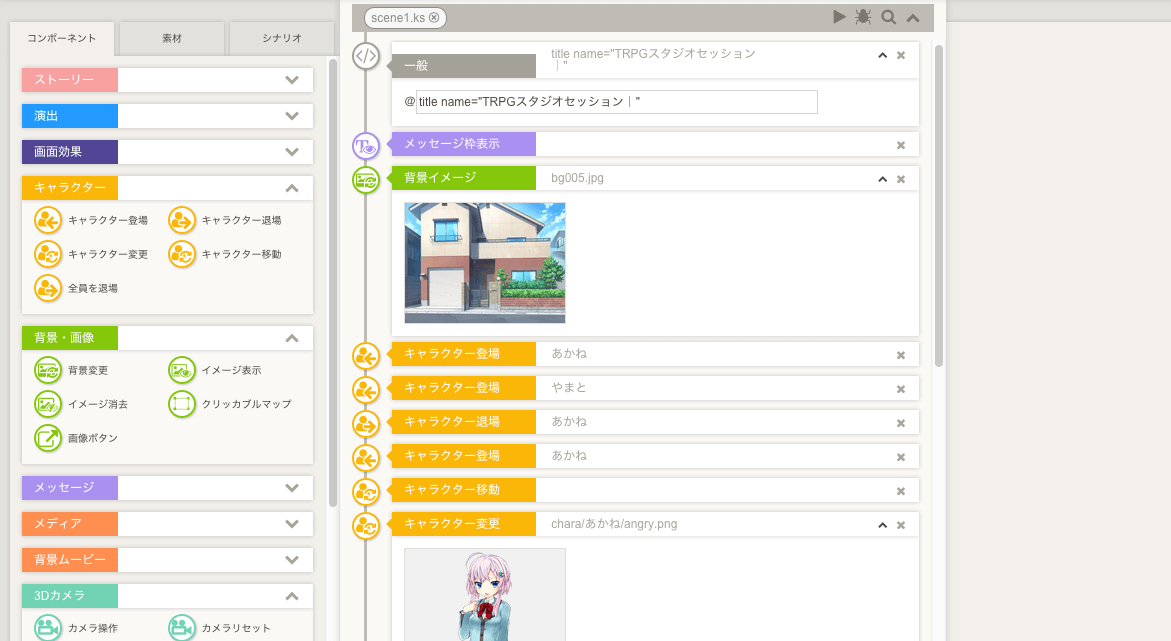Click the 画像ボタン component icon
Image resolution: width=1171 pixels, height=641 pixels.
[x=48, y=438]
